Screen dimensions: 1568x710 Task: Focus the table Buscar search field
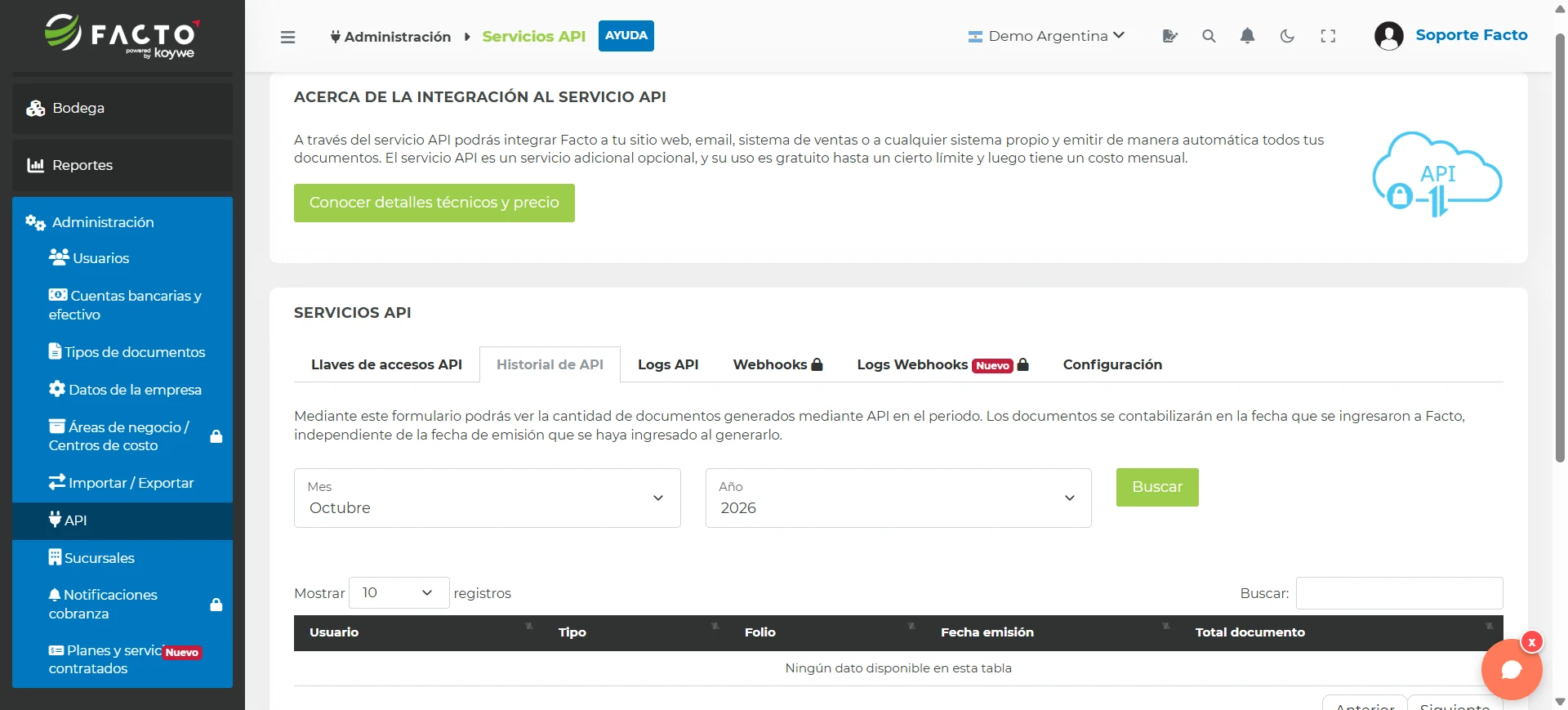tap(1399, 593)
